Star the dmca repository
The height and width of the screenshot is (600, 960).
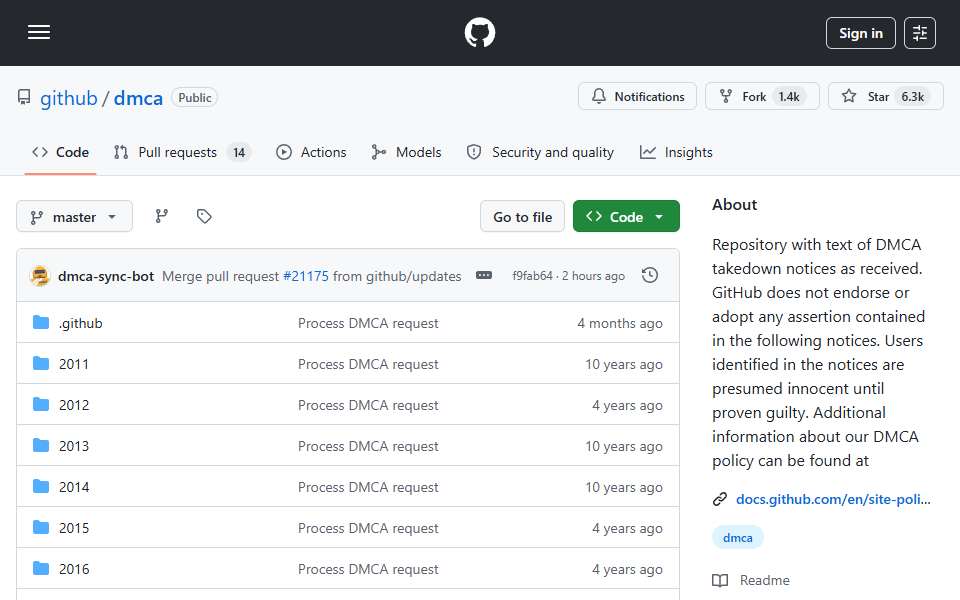(x=885, y=97)
